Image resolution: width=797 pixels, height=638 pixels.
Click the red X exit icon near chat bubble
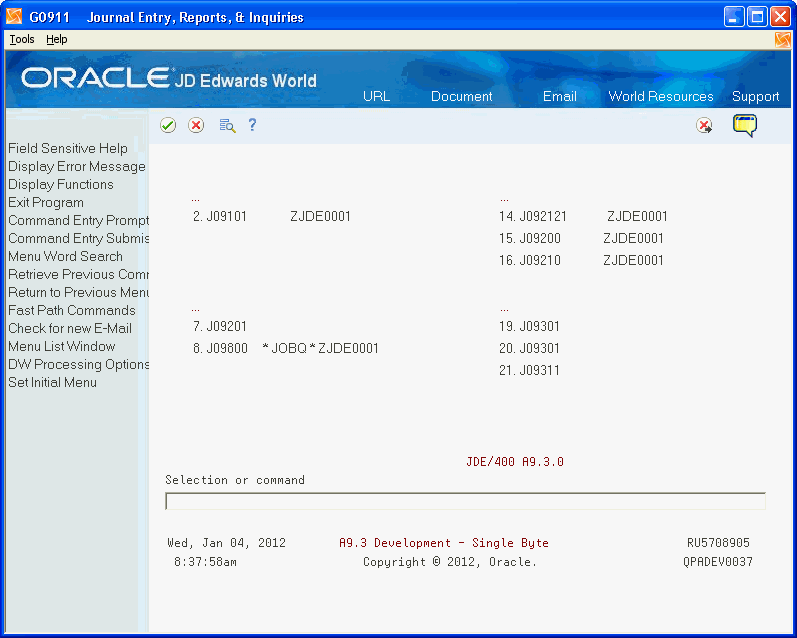click(x=704, y=126)
